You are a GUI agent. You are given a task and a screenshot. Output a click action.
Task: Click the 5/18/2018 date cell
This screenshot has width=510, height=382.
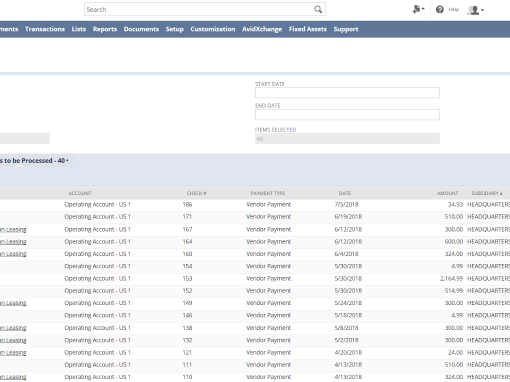tap(348, 315)
